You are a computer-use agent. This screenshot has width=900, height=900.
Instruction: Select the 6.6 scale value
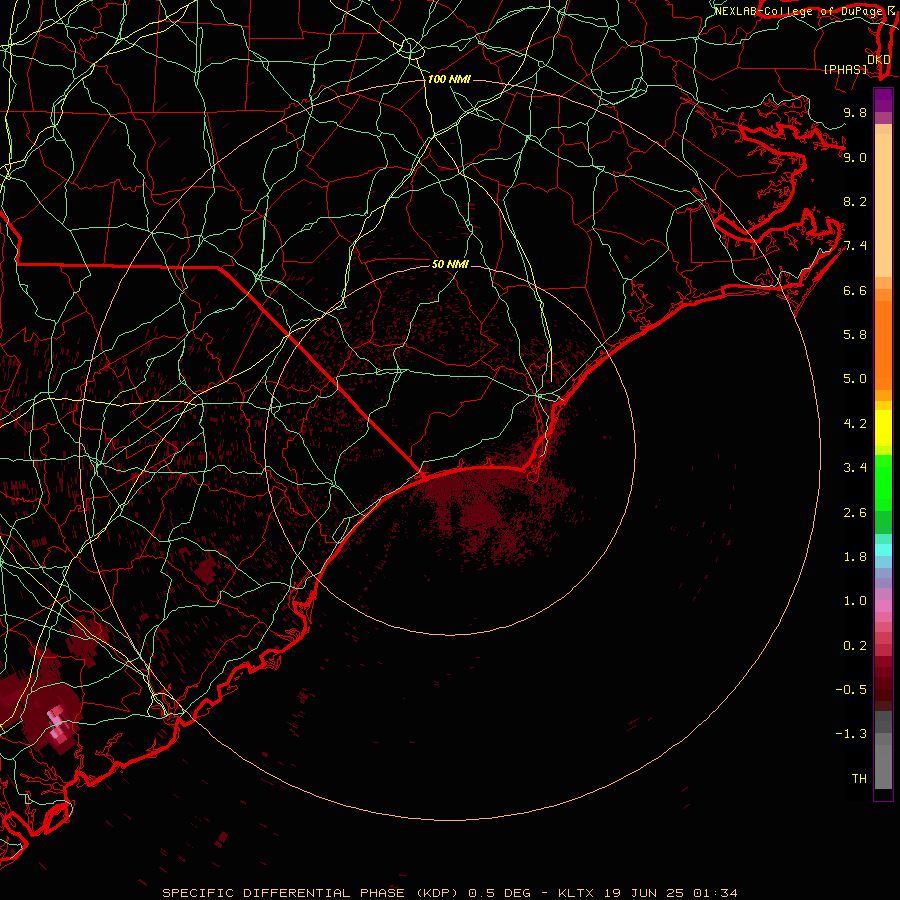pos(855,290)
